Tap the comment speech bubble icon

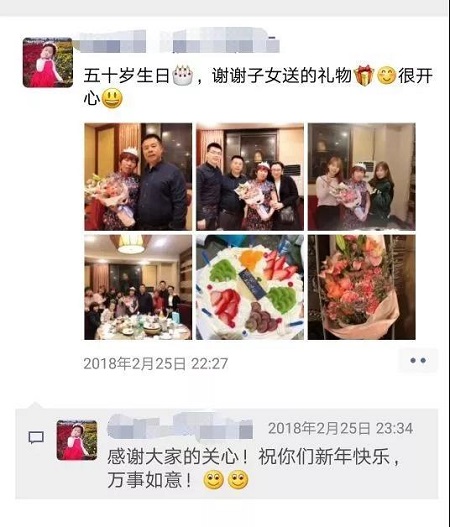click(x=36, y=438)
